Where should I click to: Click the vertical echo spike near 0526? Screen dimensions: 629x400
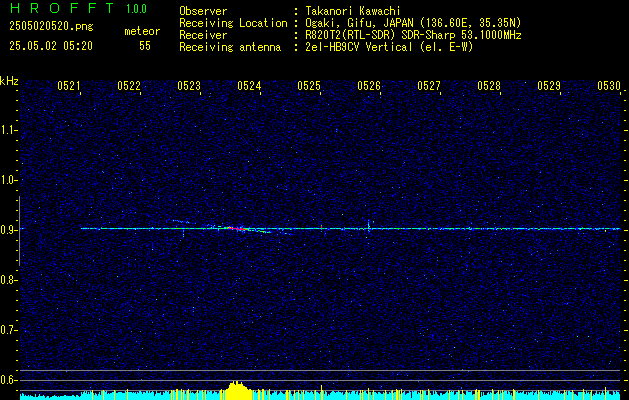point(369,228)
